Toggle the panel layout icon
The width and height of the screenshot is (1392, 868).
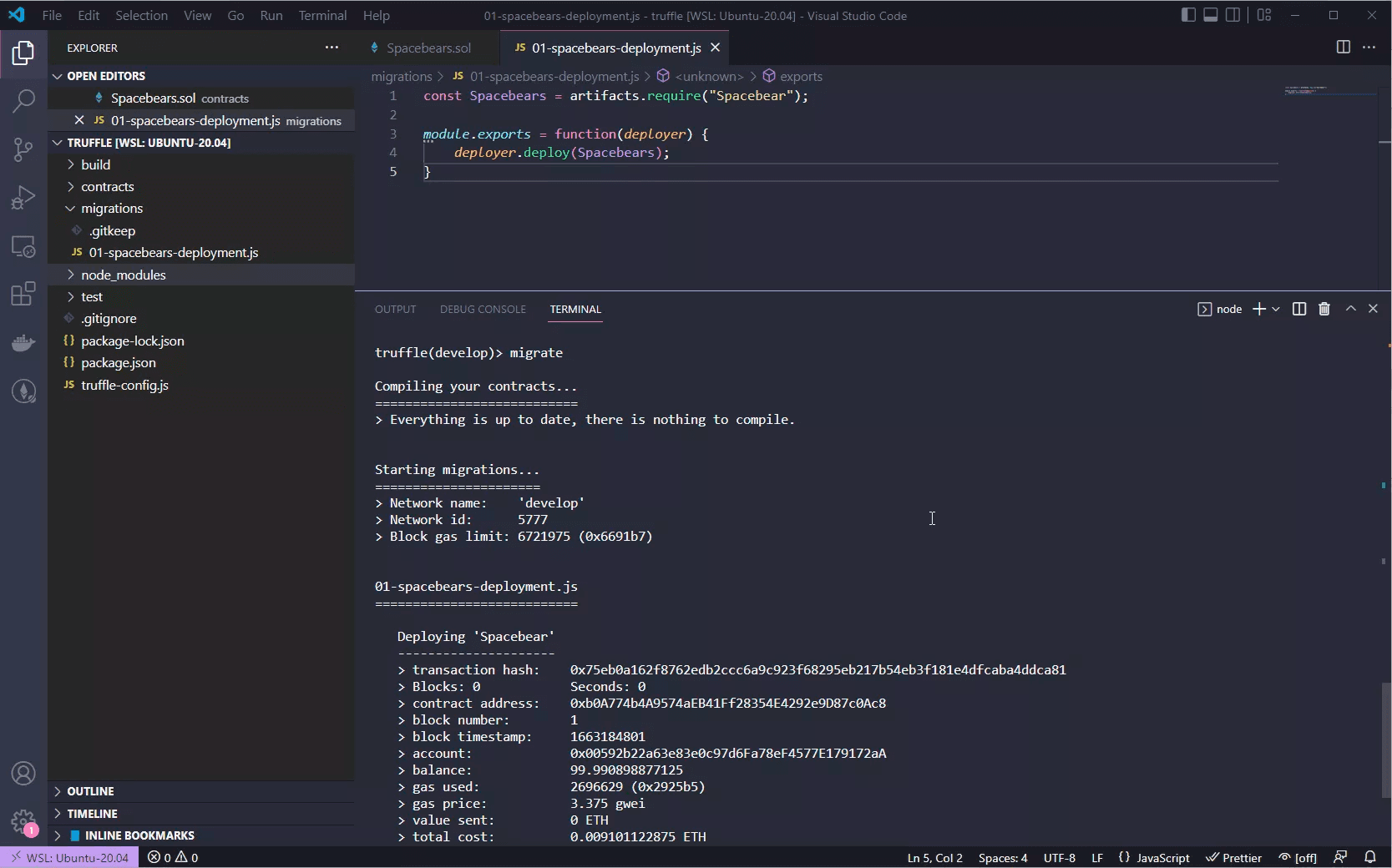(1211, 15)
